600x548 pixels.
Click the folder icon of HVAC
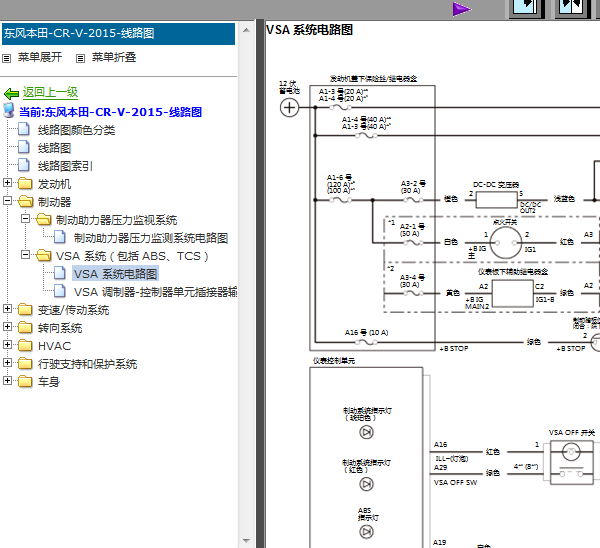click(25, 345)
